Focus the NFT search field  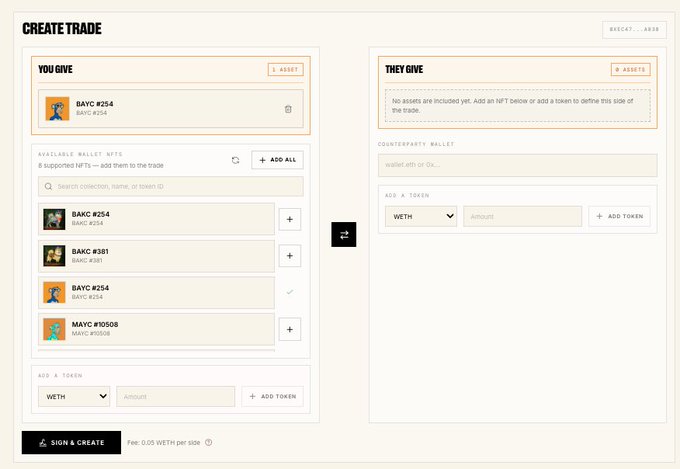(171, 186)
